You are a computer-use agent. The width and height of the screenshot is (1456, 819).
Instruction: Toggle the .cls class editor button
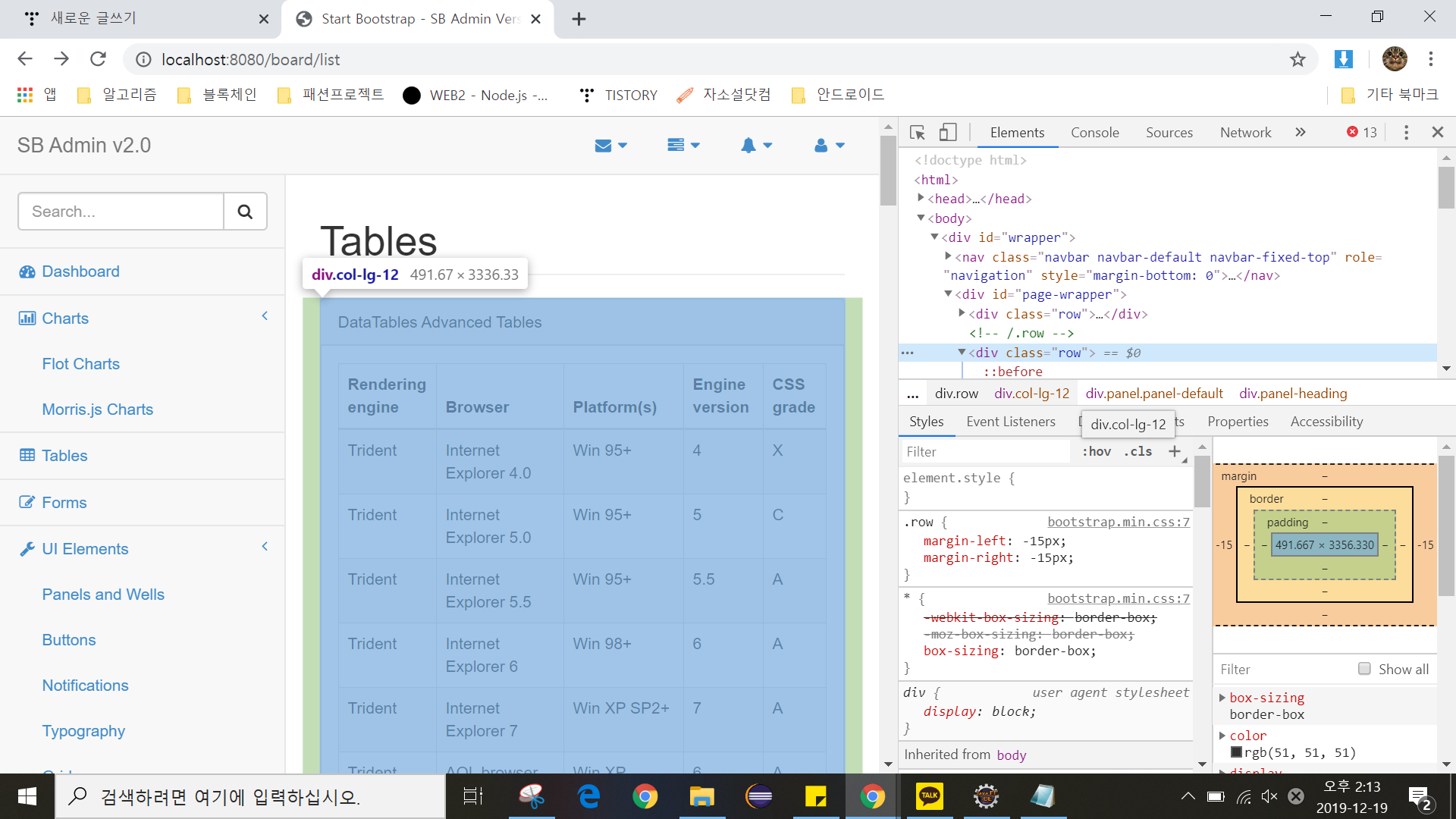click(1137, 452)
